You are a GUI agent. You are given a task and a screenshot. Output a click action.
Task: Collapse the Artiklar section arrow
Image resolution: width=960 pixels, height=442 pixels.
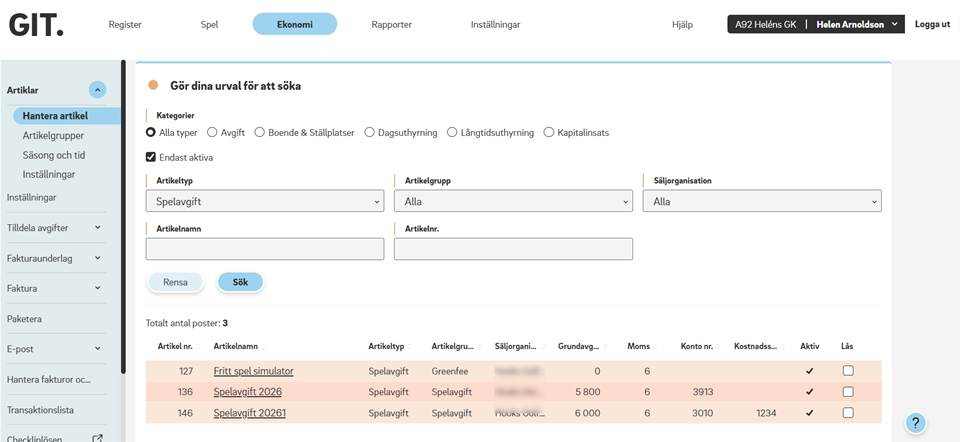click(97, 90)
